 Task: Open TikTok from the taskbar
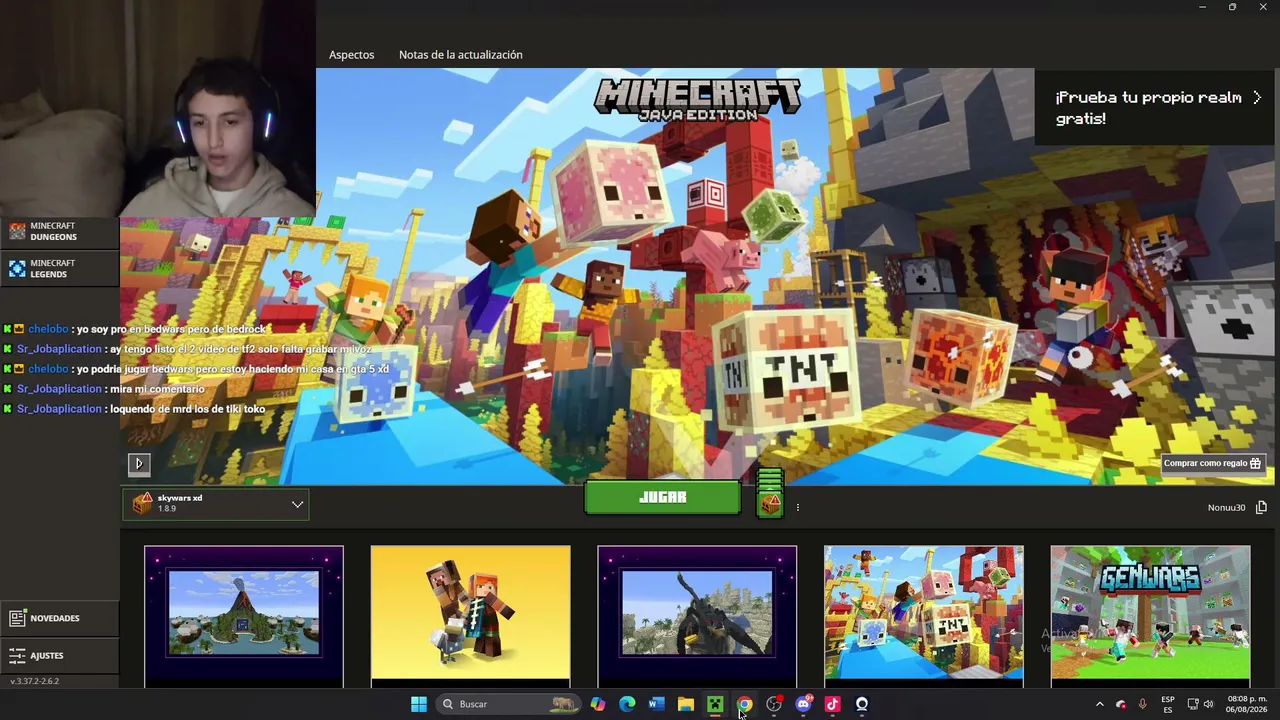coord(832,704)
